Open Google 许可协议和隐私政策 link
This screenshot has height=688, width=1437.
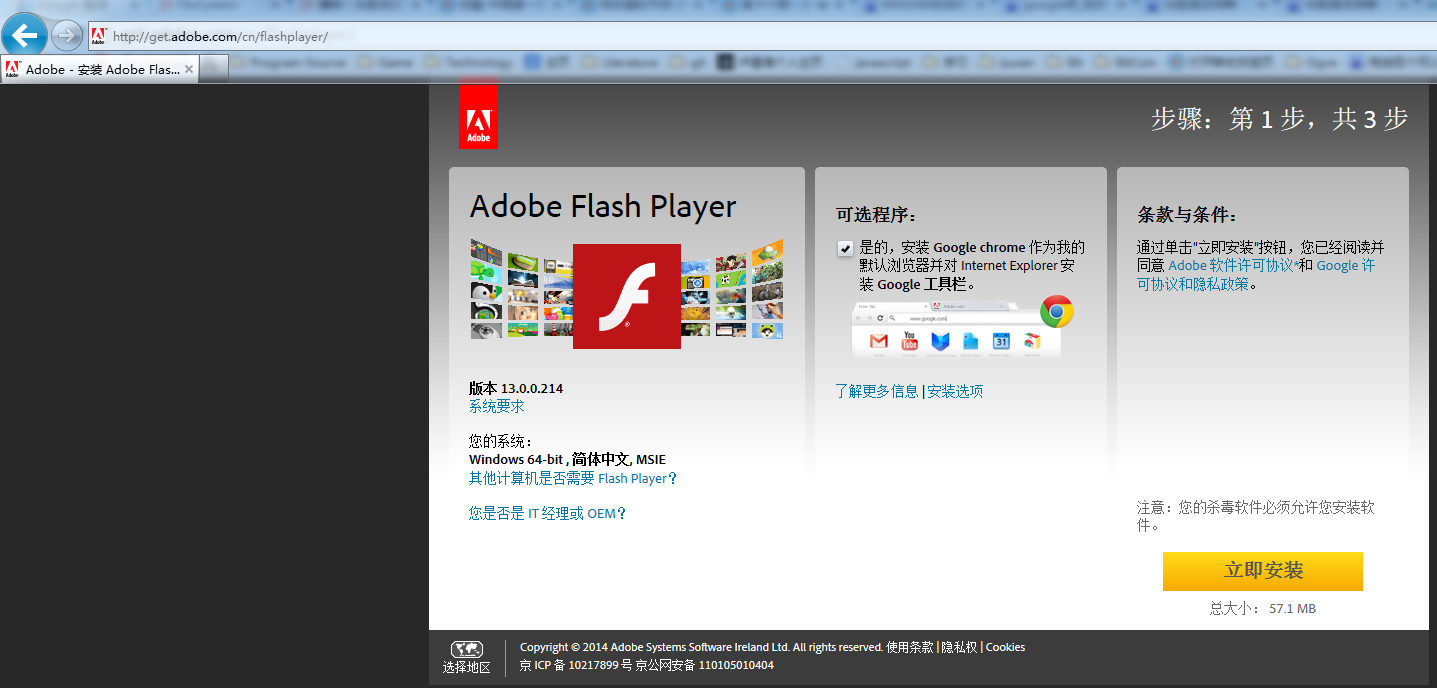click(1256, 274)
